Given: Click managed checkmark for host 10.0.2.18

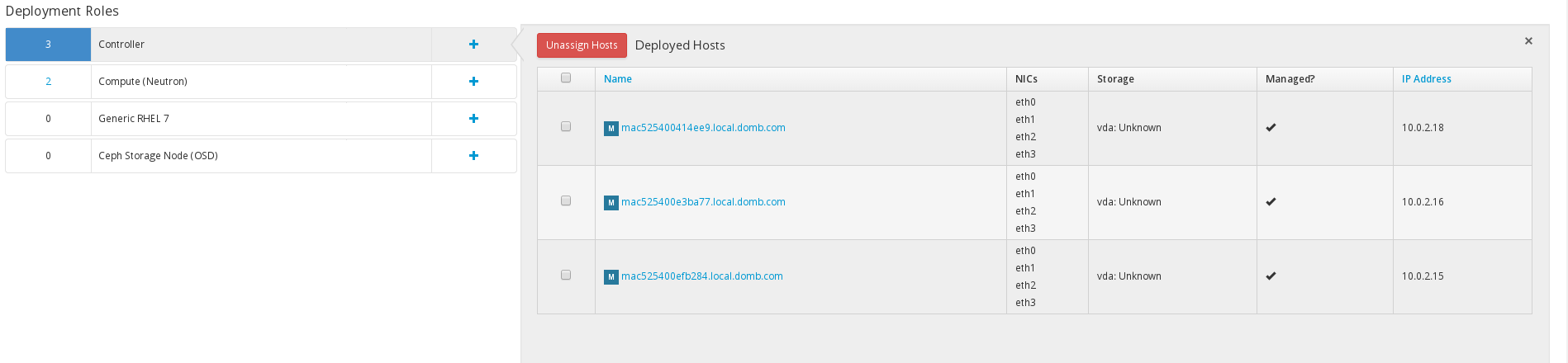Looking at the screenshot, I should click(1271, 128).
